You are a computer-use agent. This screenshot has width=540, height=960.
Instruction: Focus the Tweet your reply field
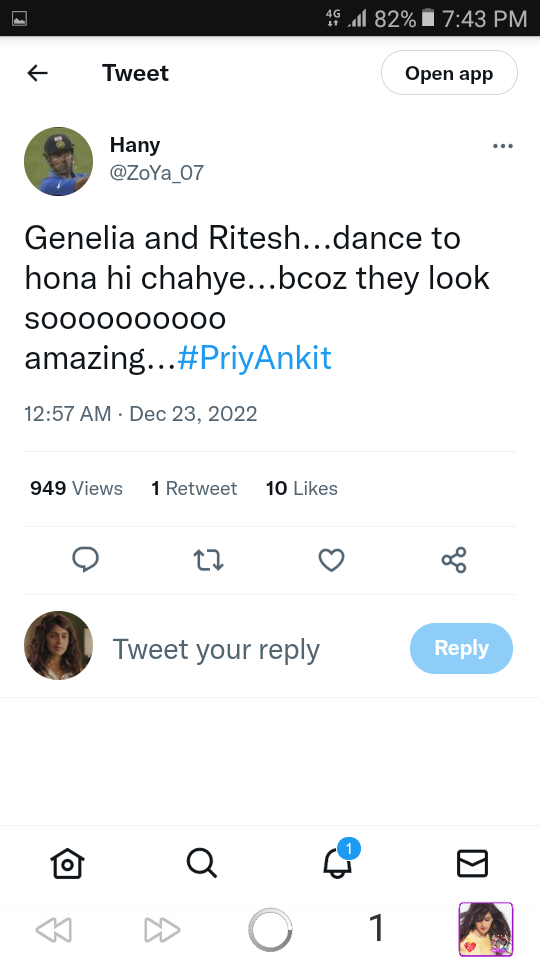(216, 649)
